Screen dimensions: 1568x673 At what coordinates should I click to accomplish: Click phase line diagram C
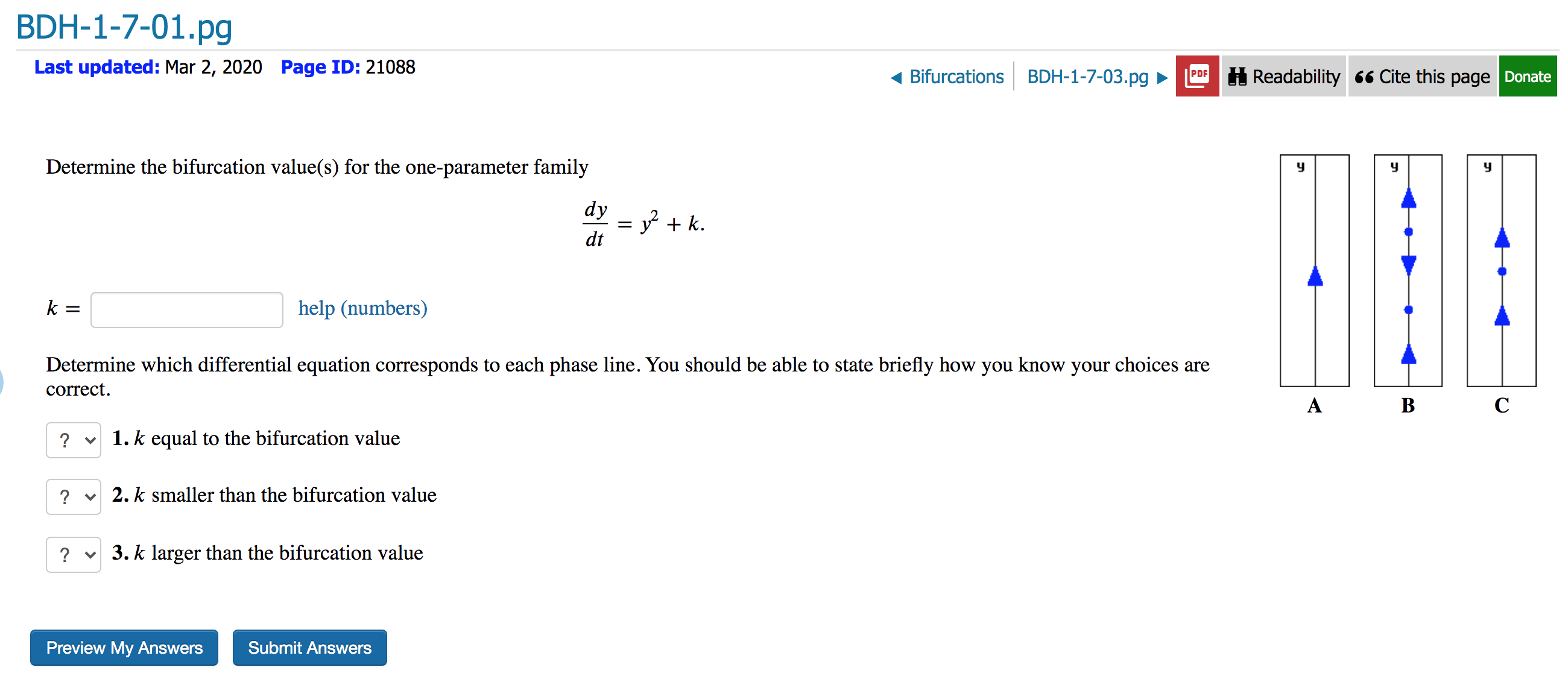click(x=1500, y=271)
